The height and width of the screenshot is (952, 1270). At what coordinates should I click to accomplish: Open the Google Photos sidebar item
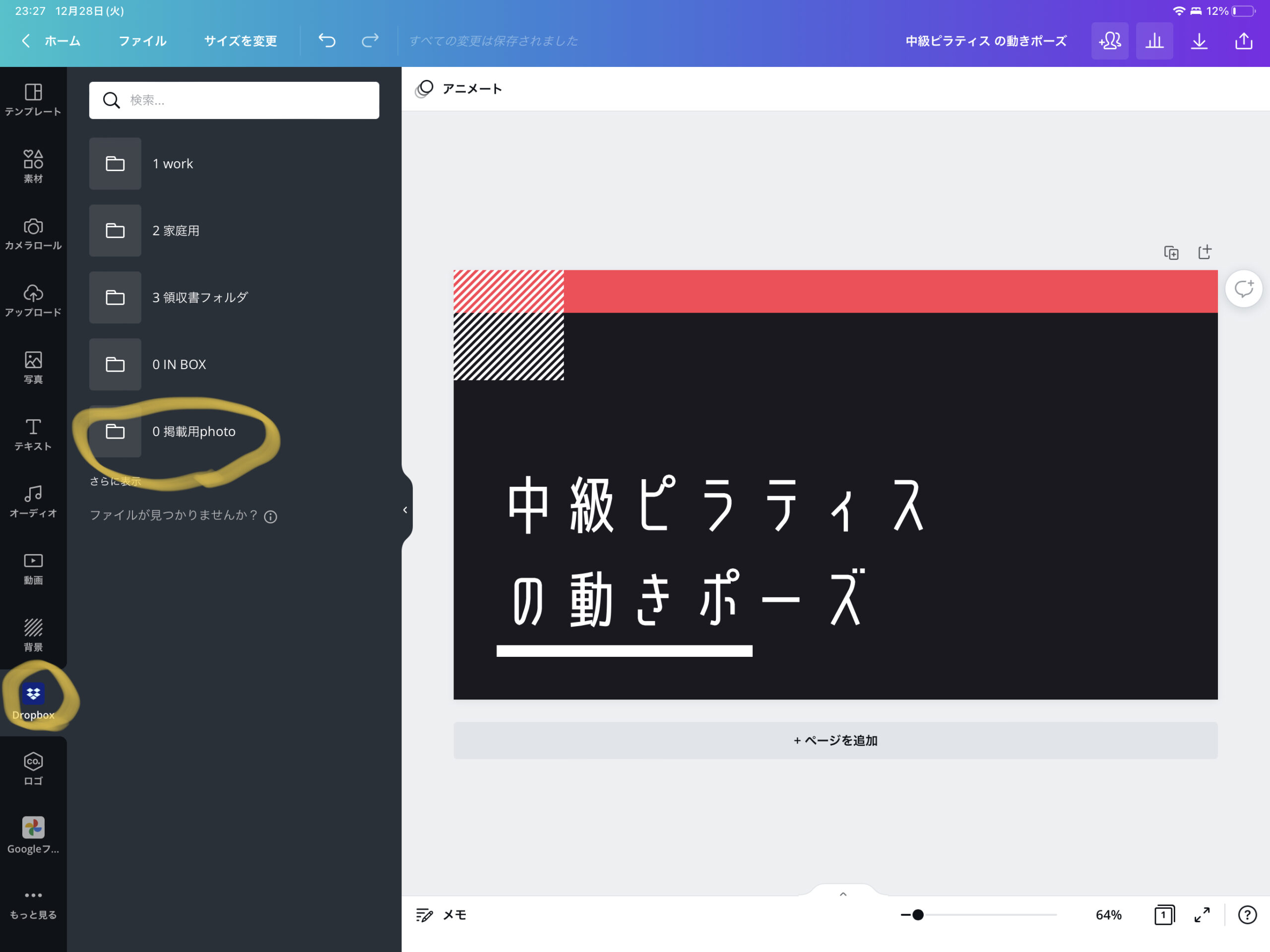click(33, 835)
